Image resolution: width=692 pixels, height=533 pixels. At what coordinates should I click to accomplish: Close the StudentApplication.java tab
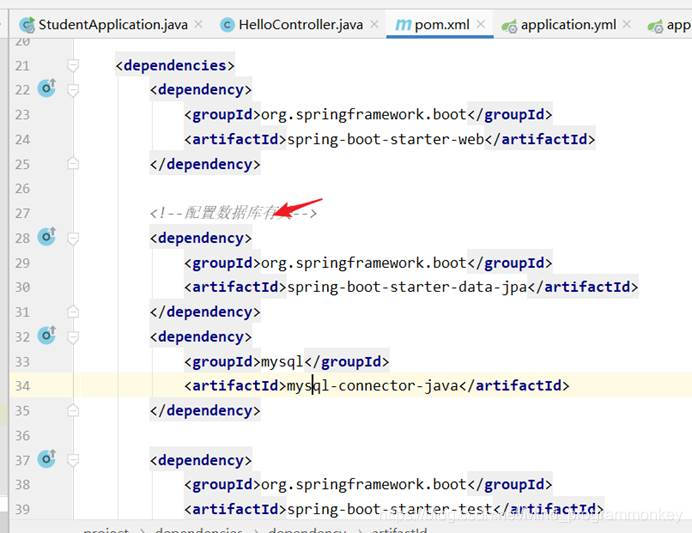pos(199,25)
